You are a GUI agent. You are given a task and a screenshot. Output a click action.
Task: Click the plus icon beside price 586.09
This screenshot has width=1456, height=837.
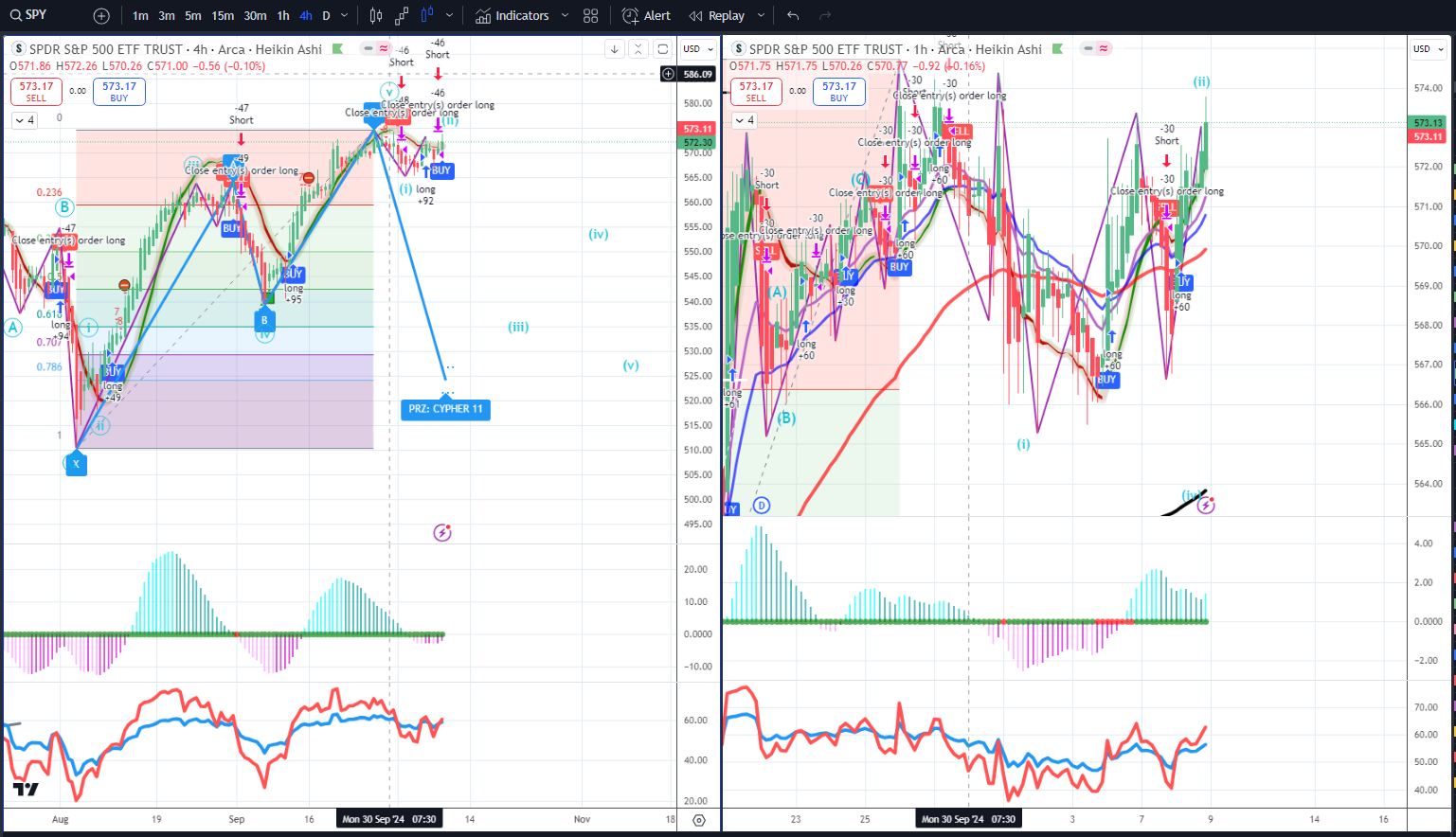coord(668,74)
